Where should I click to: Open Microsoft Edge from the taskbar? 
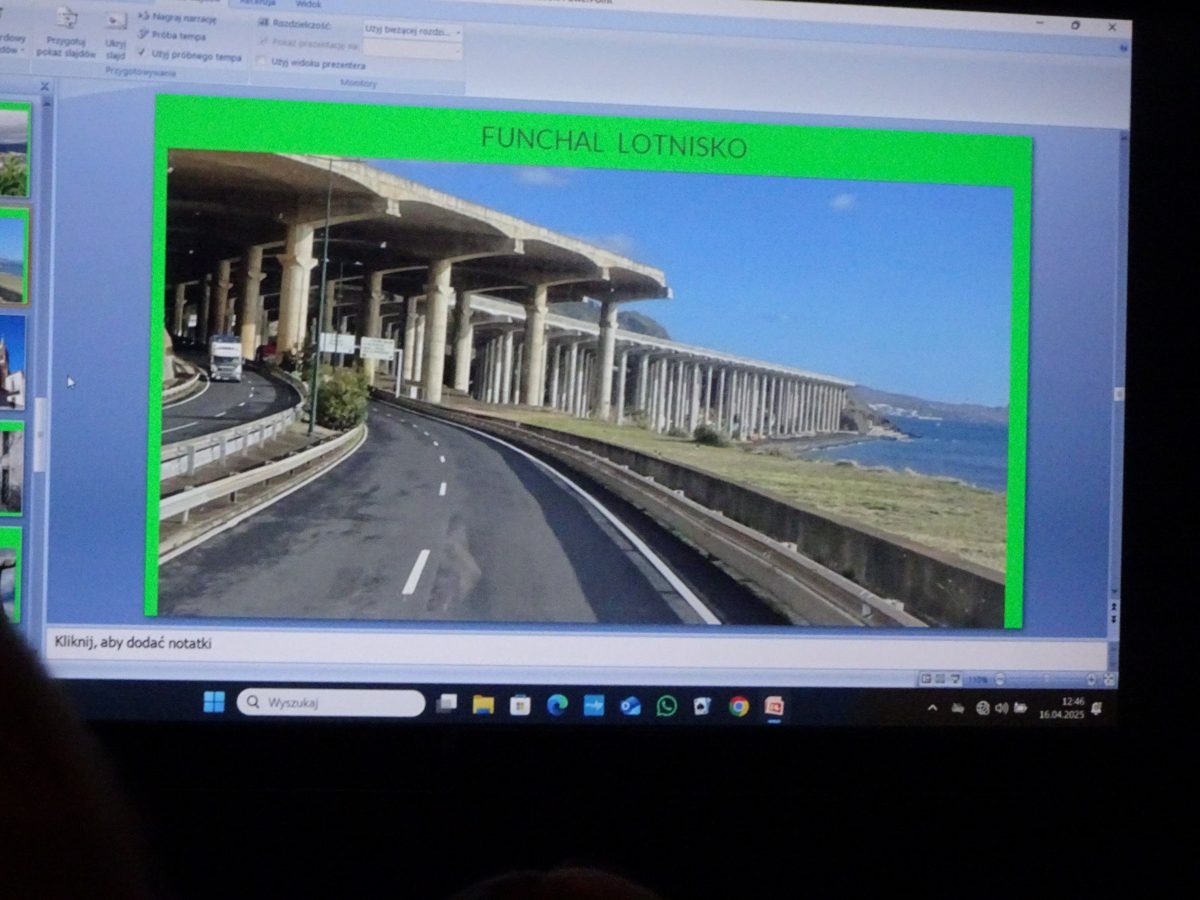[x=557, y=705]
